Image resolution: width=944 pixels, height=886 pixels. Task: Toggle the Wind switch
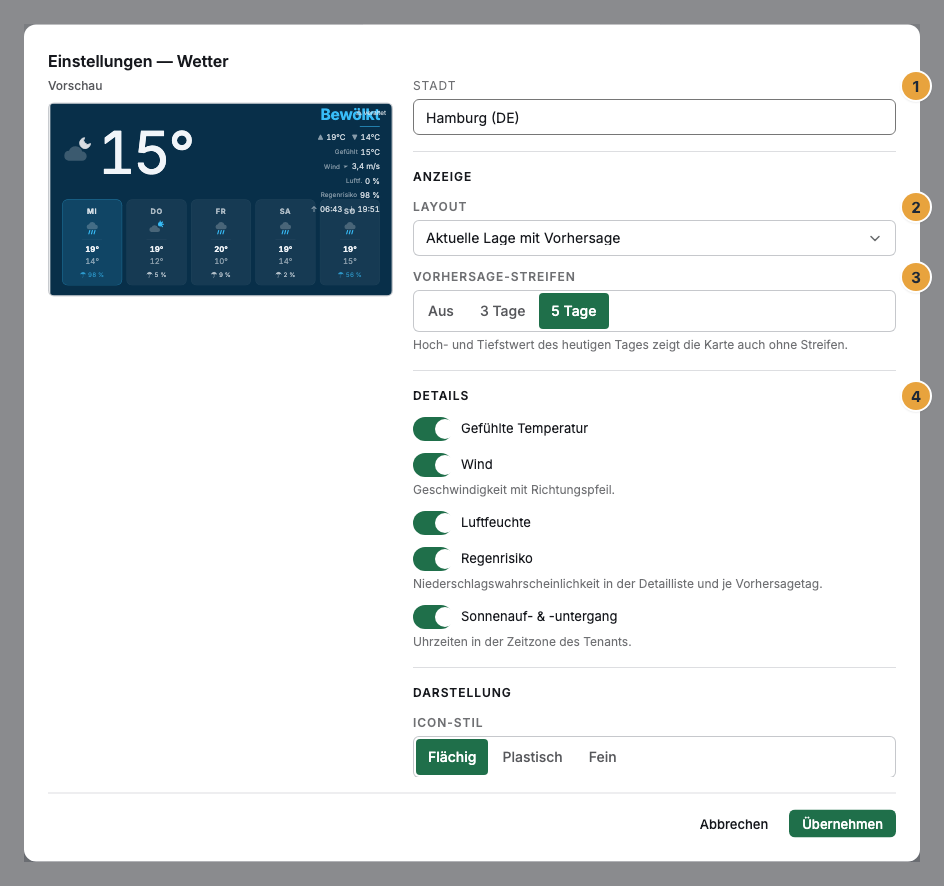431,465
